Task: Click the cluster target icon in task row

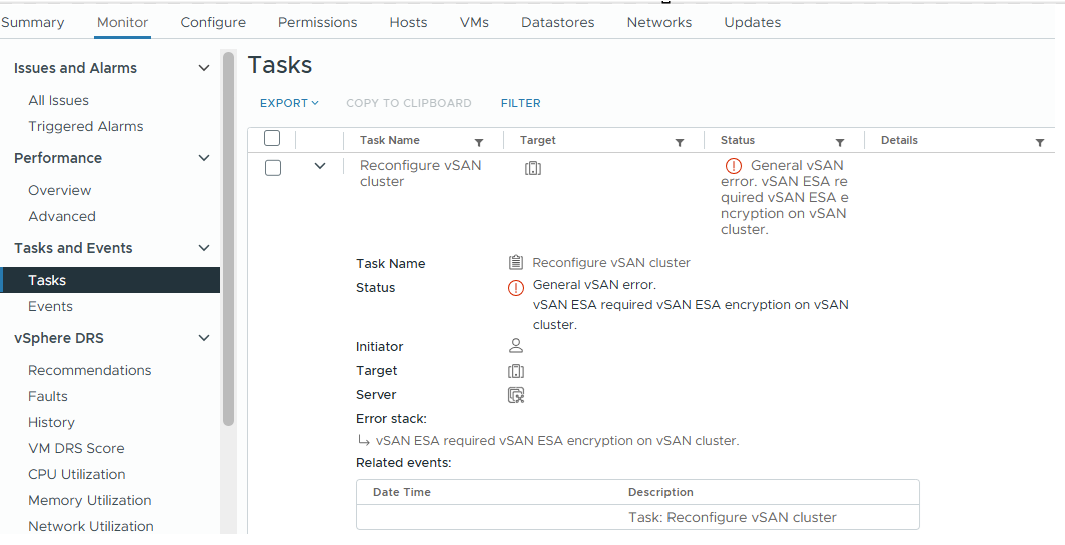Action: pos(533,168)
